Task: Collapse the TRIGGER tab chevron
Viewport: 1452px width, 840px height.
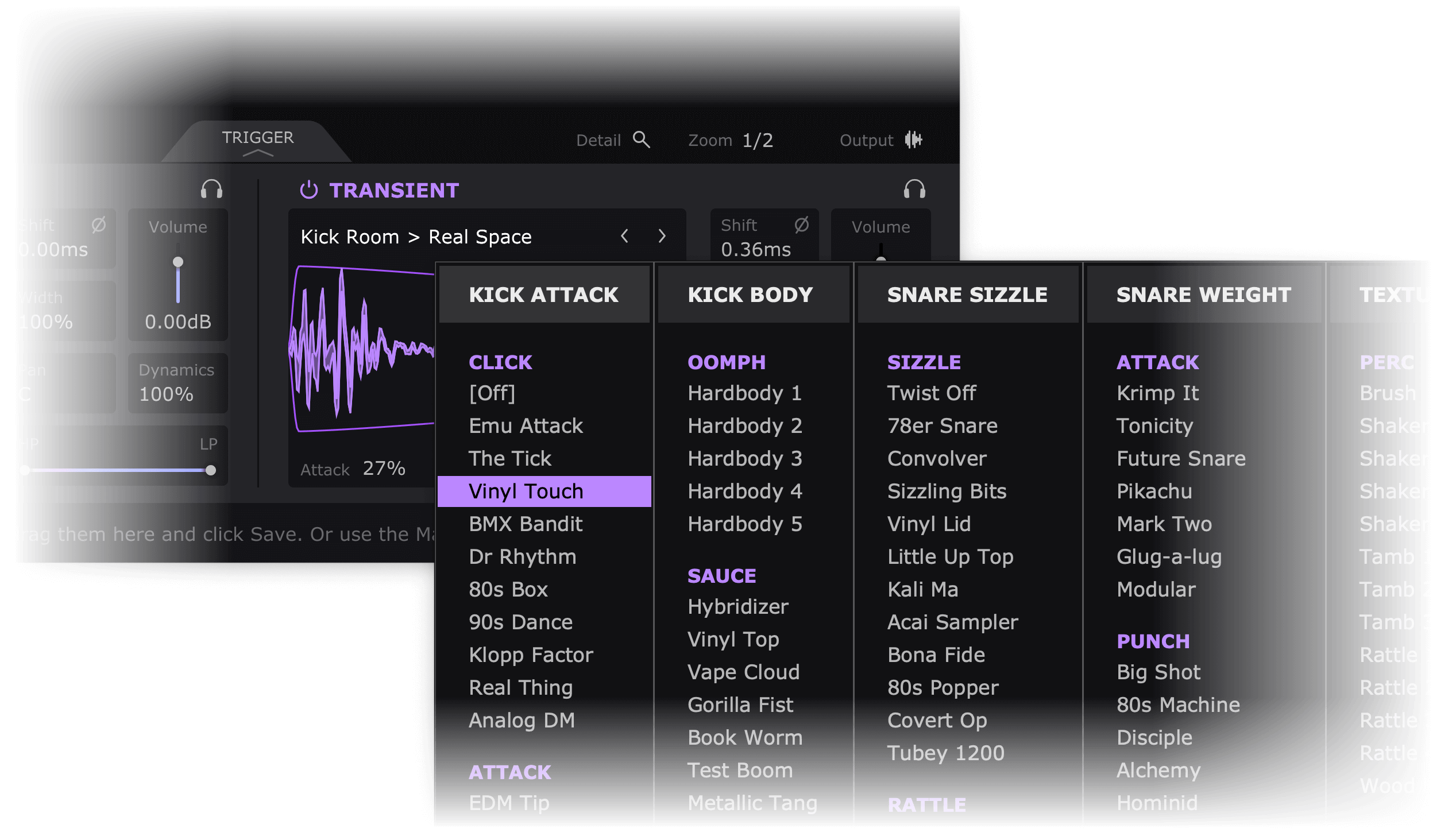Action: pos(257,153)
